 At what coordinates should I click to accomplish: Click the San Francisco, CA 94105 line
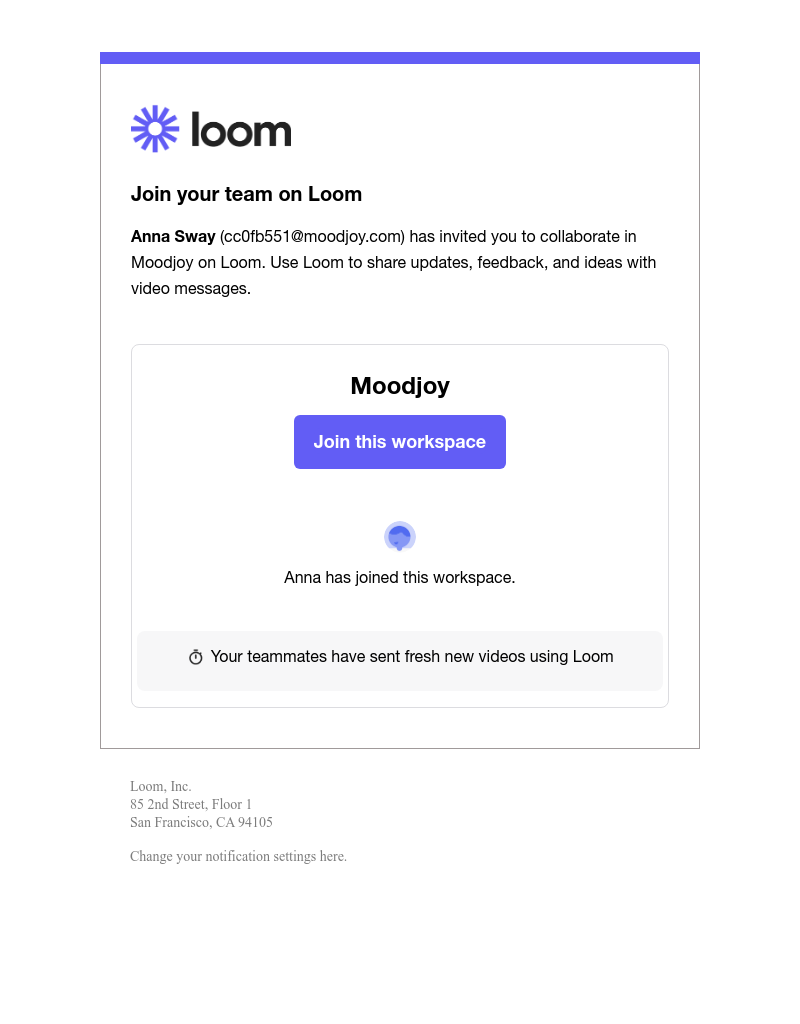click(x=201, y=823)
